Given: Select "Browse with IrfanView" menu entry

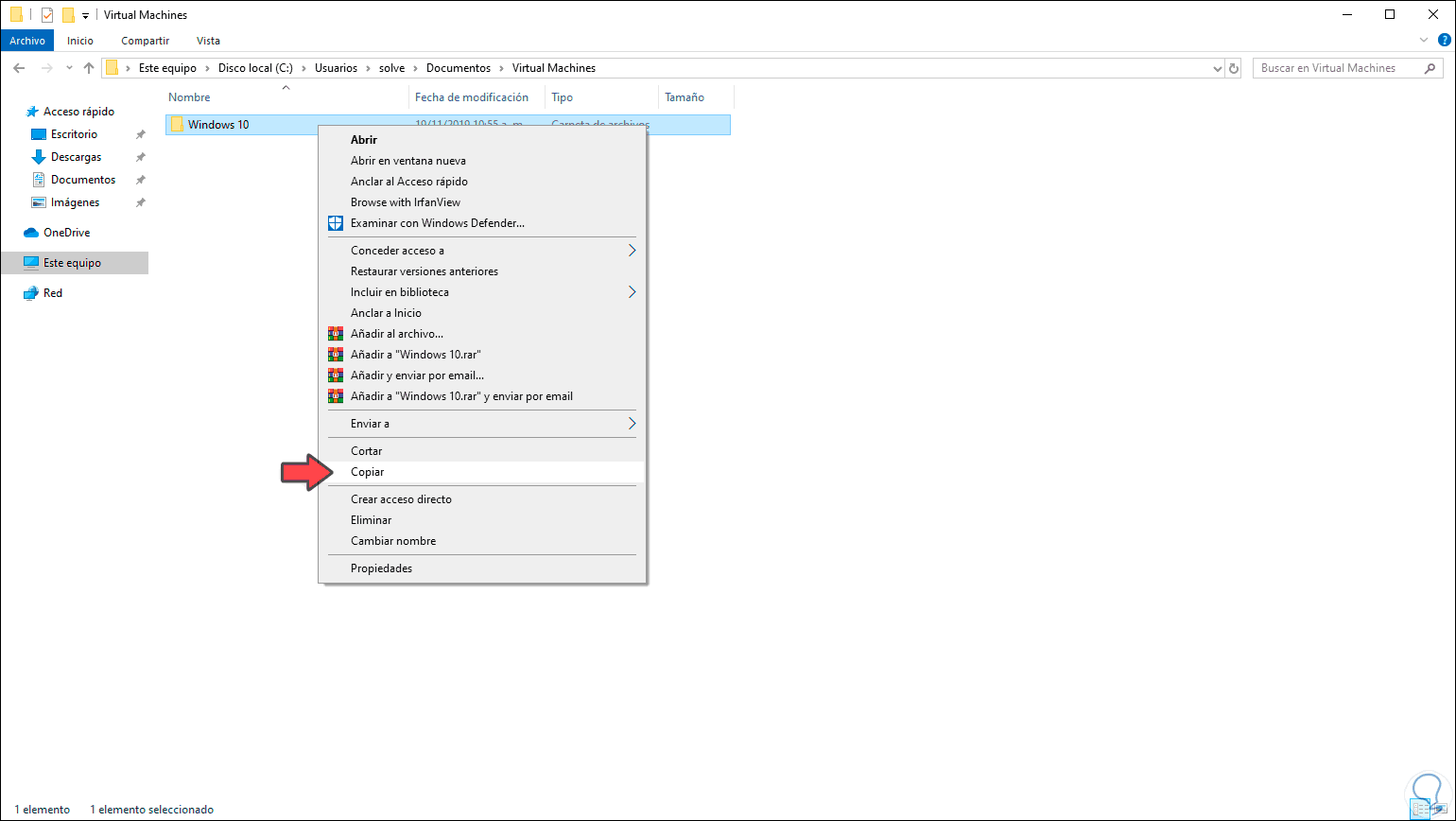Looking at the screenshot, I should click(x=483, y=202).
